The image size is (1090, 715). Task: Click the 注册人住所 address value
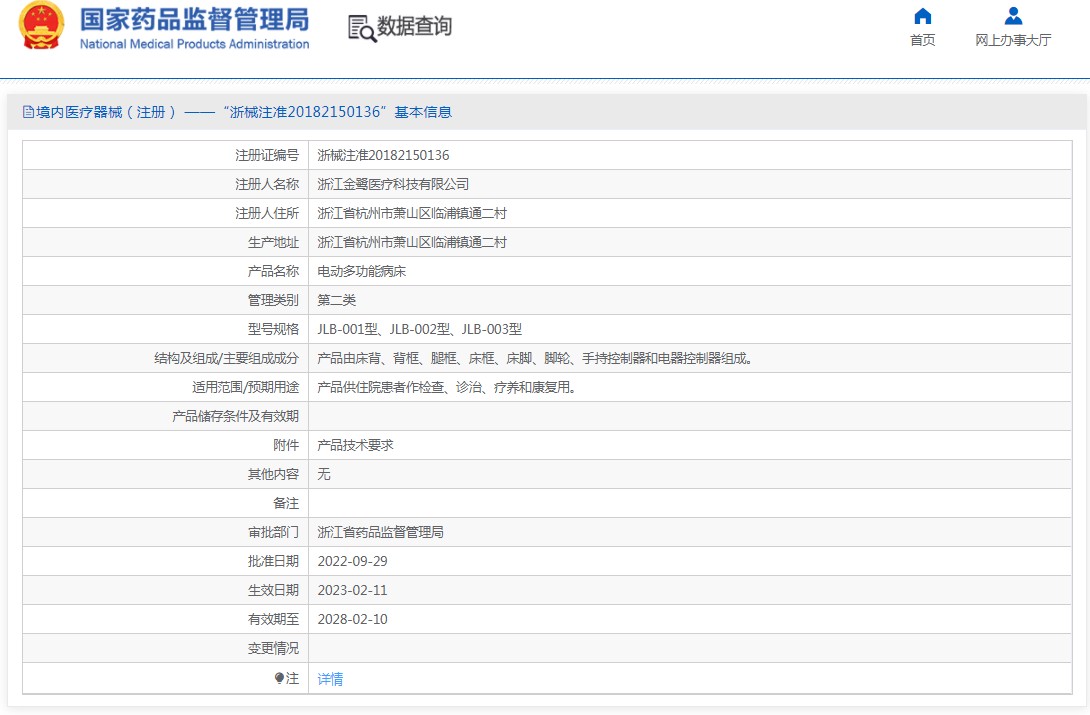coord(412,213)
